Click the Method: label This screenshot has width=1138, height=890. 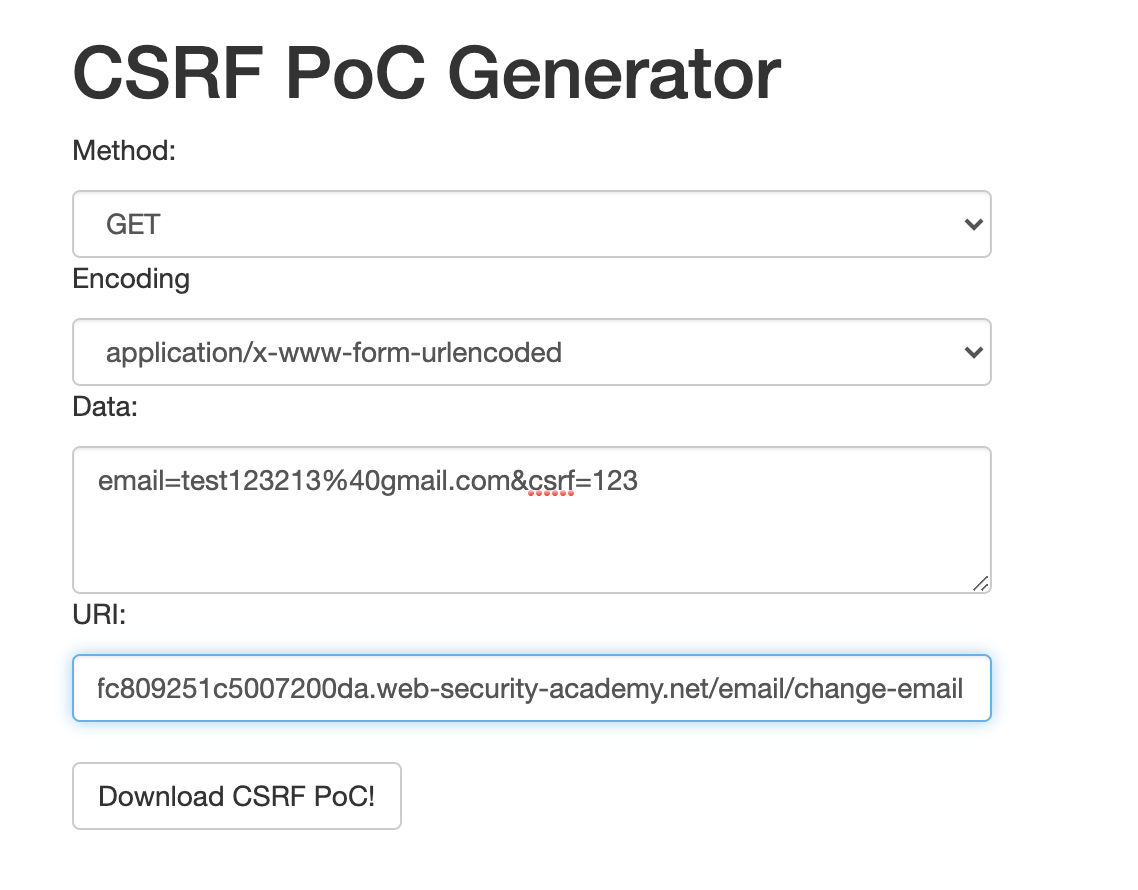tap(124, 151)
